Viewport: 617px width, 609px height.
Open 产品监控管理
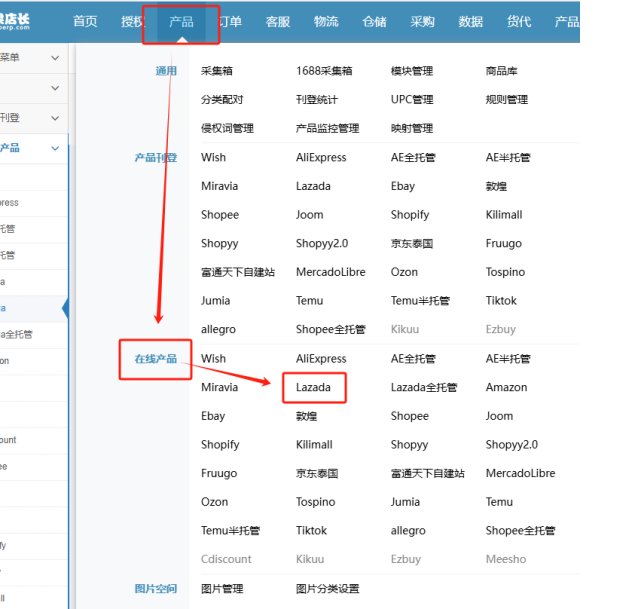click(327, 128)
